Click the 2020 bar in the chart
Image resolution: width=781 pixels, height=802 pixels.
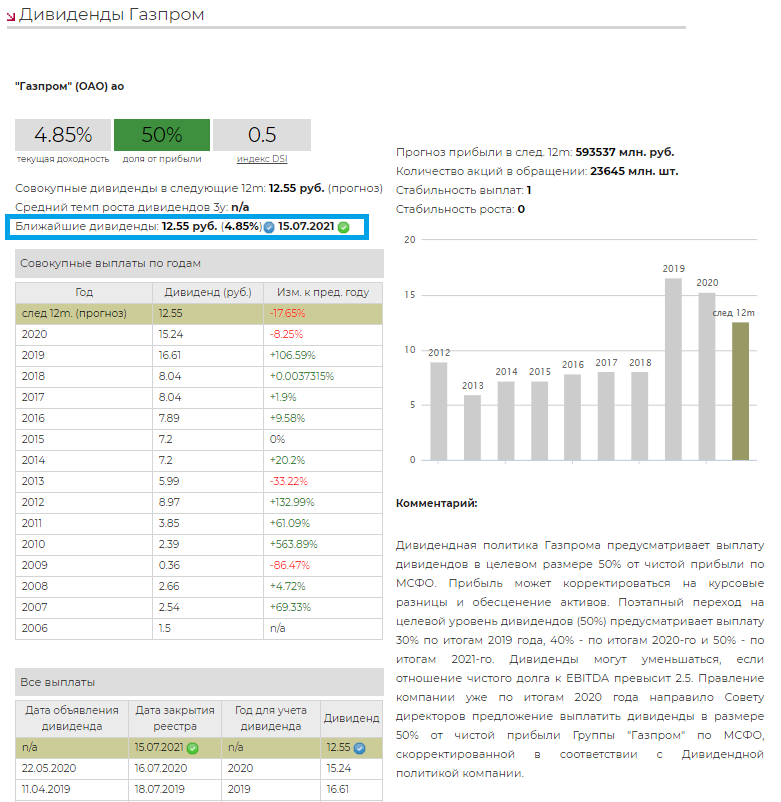click(707, 376)
